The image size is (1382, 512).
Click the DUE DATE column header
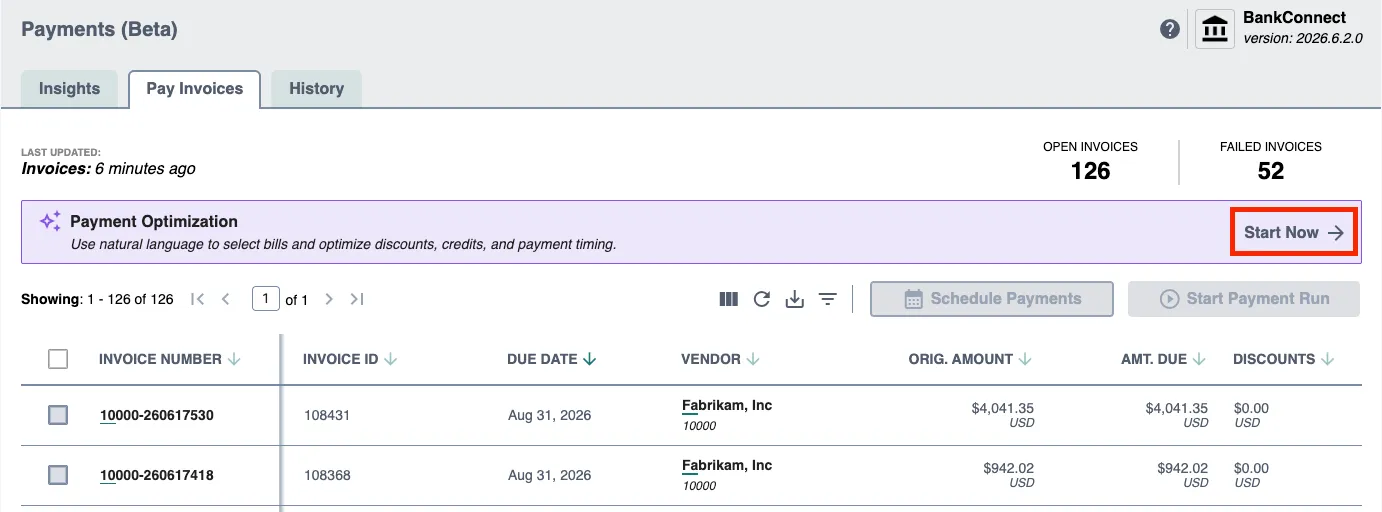542,359
